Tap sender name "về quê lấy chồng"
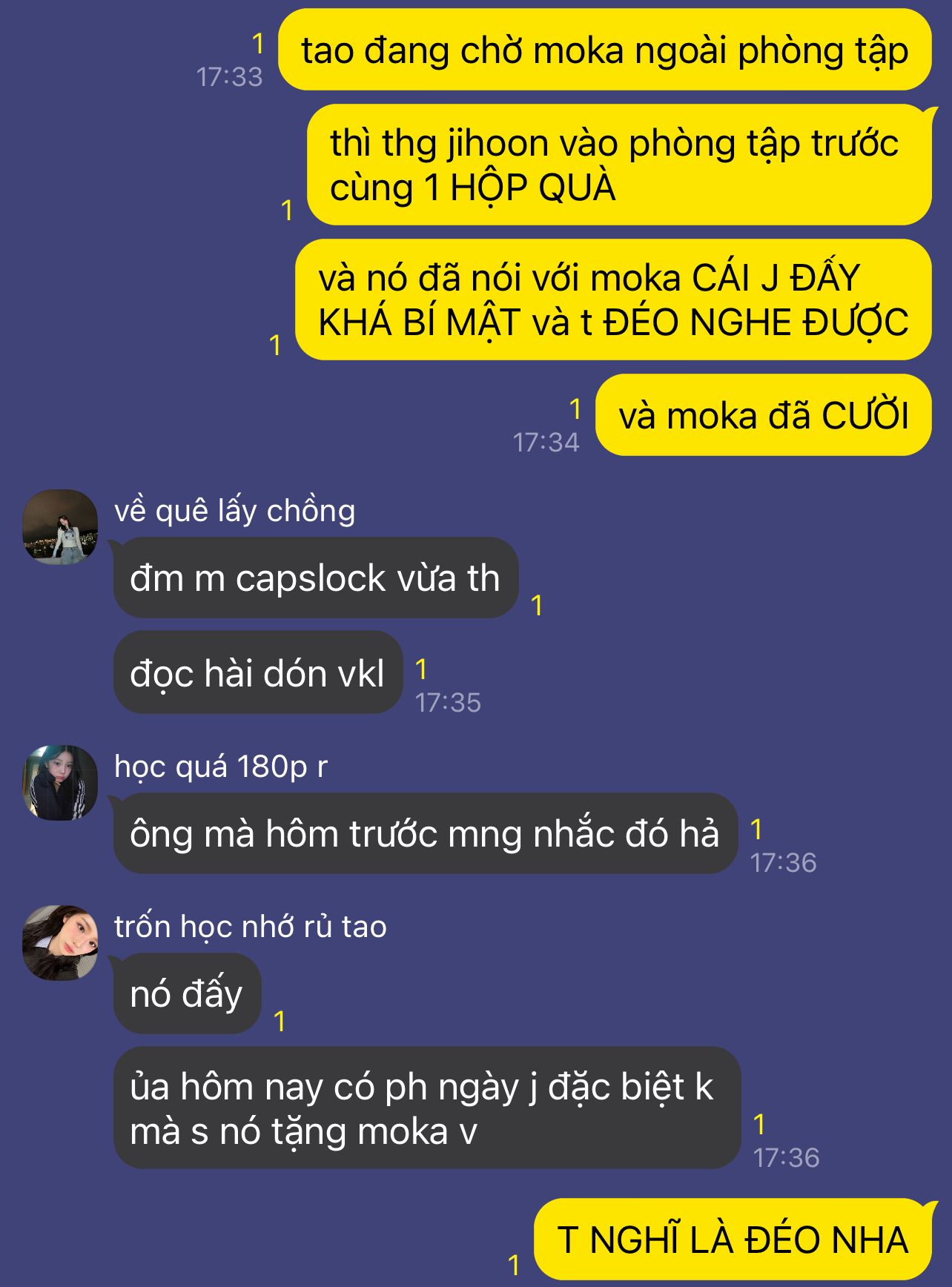This screenshot has width=952, height=1287. coord(234,511)
